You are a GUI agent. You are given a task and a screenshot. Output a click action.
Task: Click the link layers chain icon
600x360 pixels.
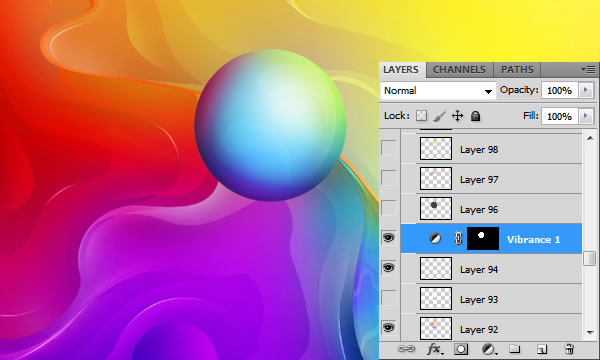coord(406,349)
